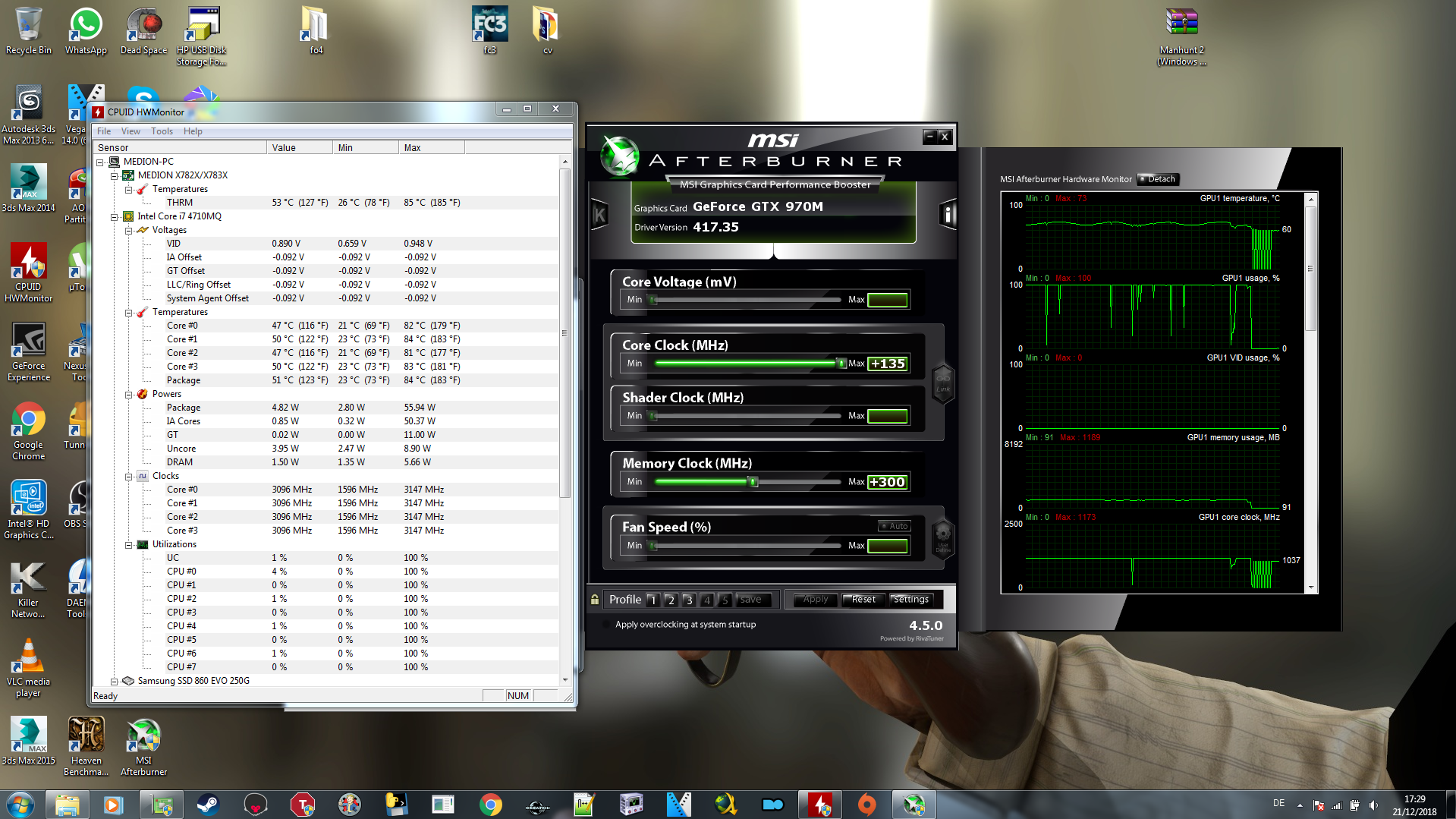
Task: Detach the Afterburner Hardware Monitor
Action: (1158, 179)
